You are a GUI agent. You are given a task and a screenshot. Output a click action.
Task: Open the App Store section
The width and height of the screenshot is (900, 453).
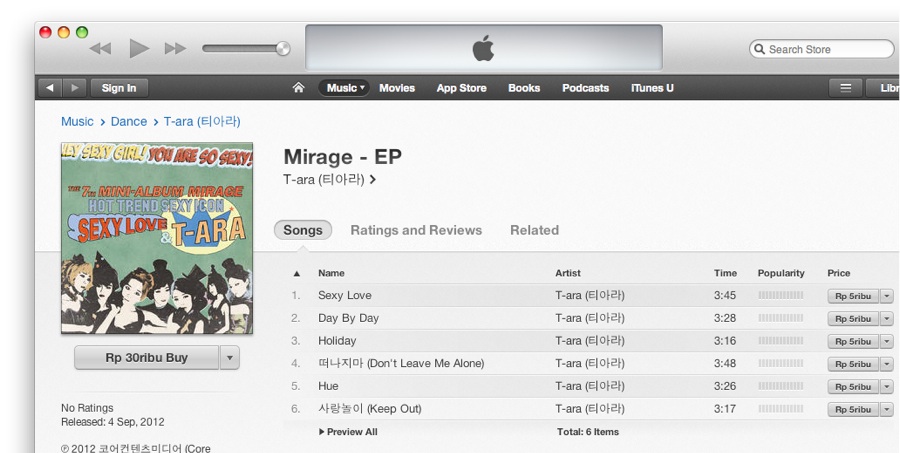click(461, 88)
